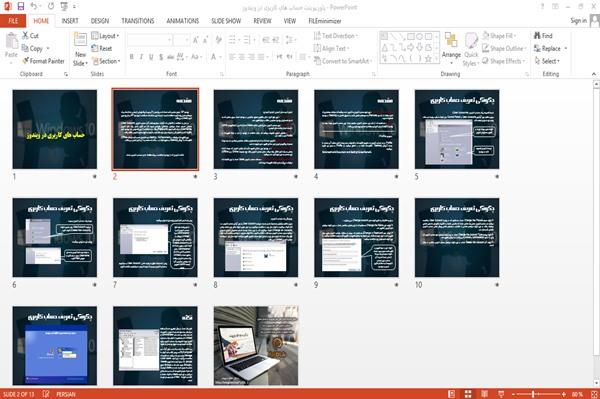The height and width of the screenshot is (399, 600).
Task: Click the right arrow shape in gallery
Action: tap(411, 47)
